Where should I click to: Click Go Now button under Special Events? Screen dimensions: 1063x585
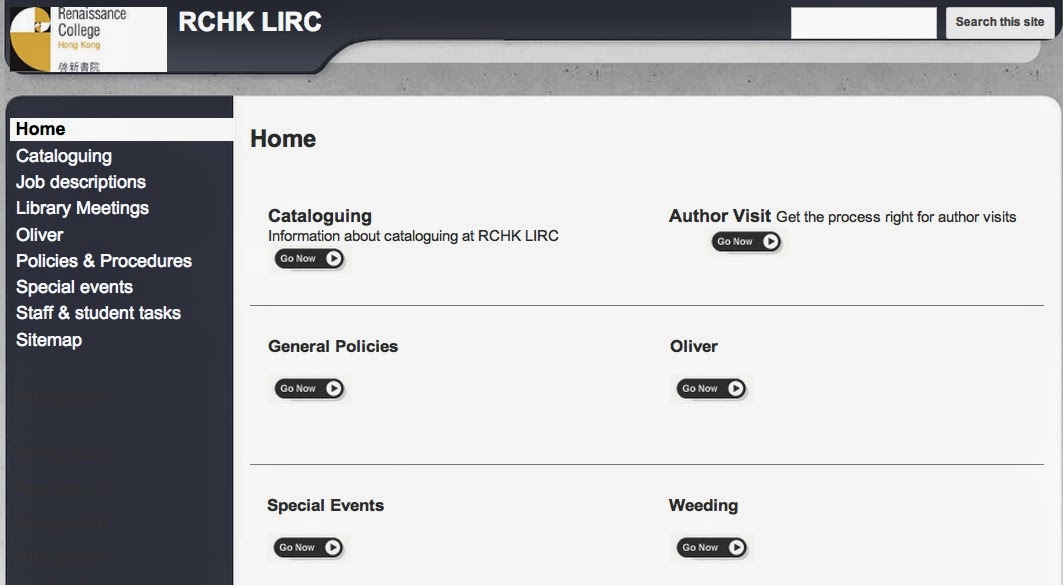tap(308, 548)
